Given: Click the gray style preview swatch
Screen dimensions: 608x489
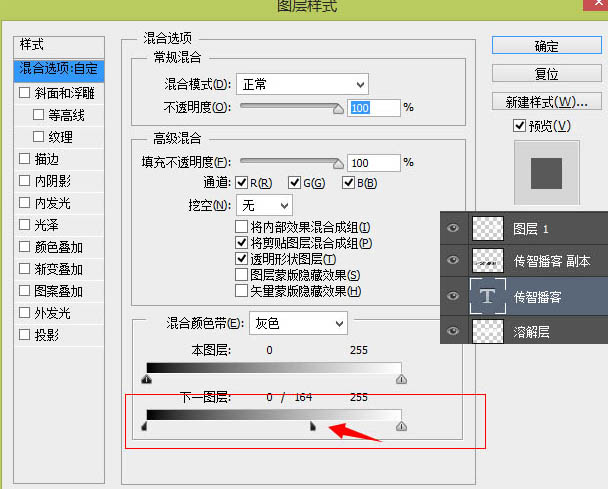Looking at the screenshot, I should (x=547, y=173).
